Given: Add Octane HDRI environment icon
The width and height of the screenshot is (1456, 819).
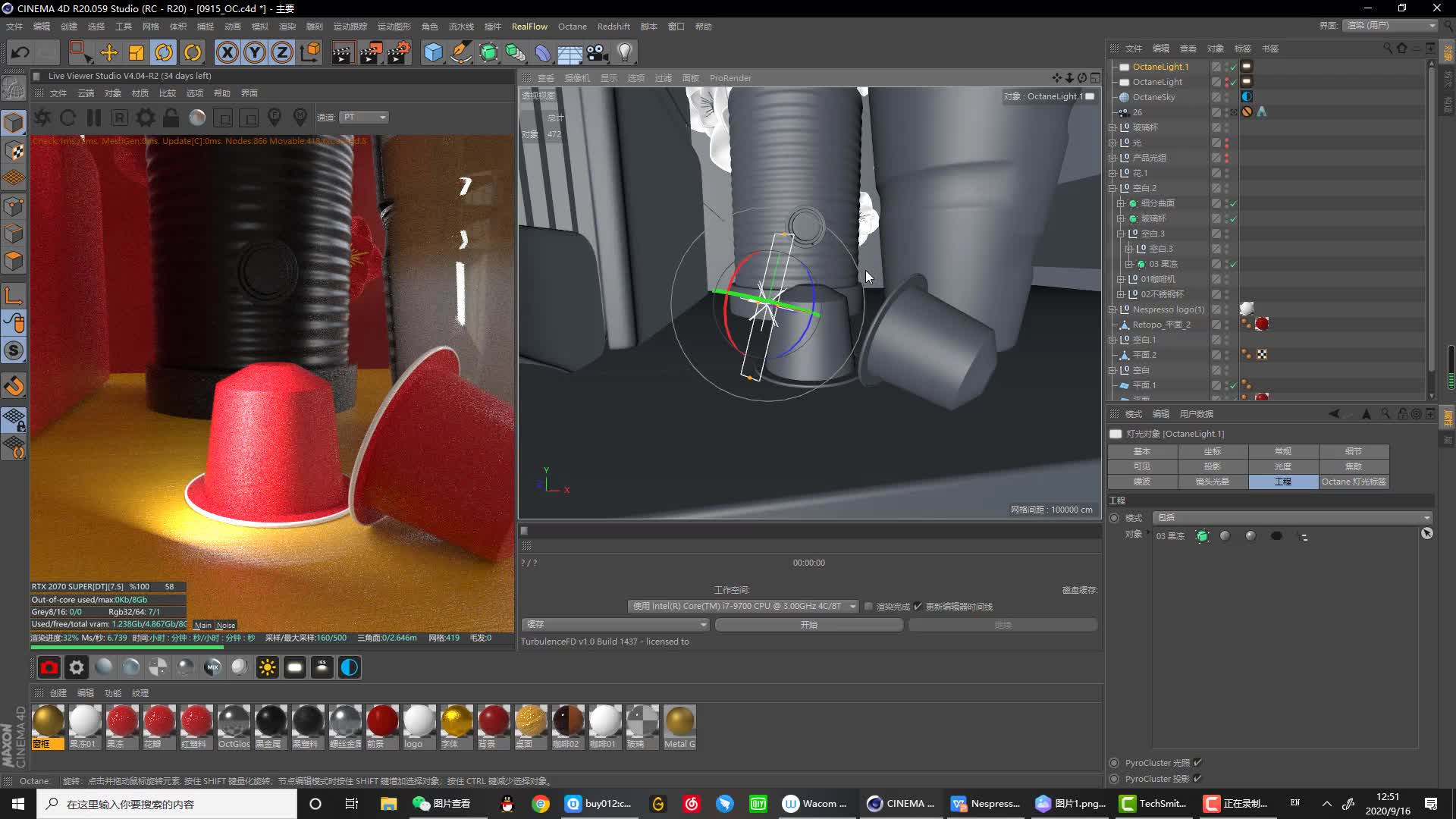Looking at the screenshot, I should tap(350, 667).
